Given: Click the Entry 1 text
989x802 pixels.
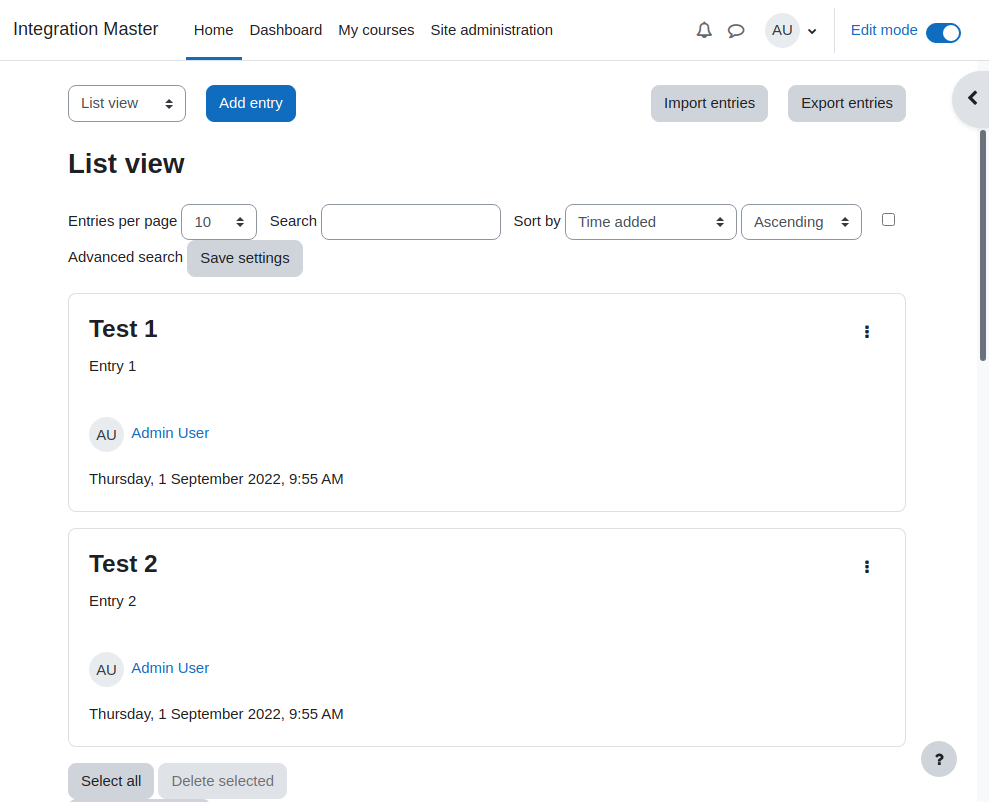Looking at the screenshot, I should click(x=113, y=366).
